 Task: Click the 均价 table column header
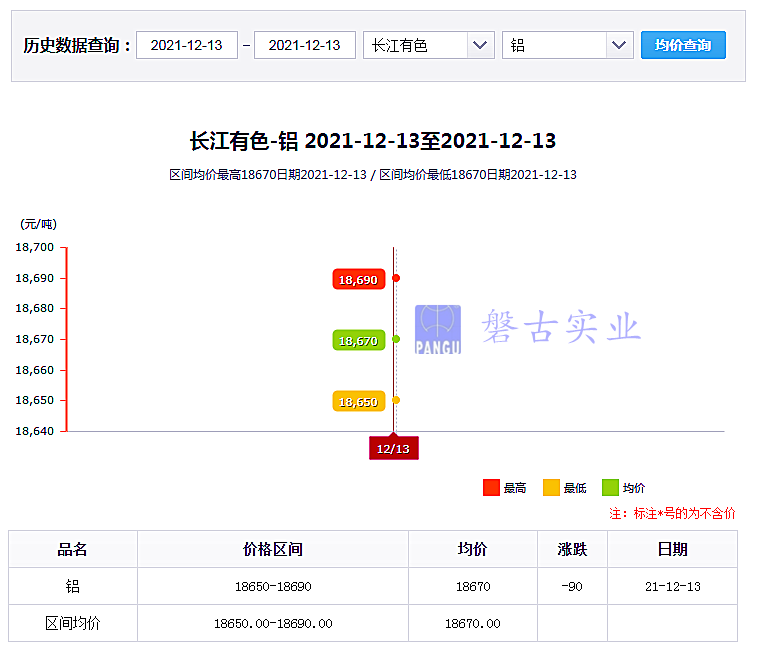pos(473,549)
